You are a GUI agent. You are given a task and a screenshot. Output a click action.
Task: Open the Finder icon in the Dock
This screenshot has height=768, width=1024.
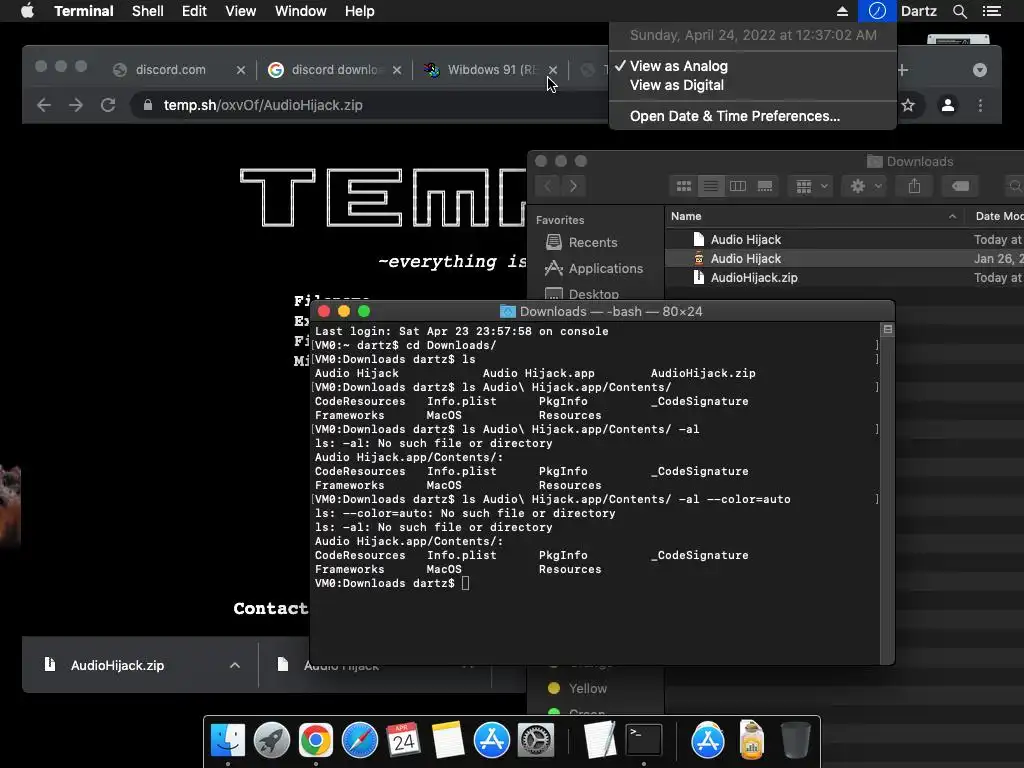[x=228, y=741]
